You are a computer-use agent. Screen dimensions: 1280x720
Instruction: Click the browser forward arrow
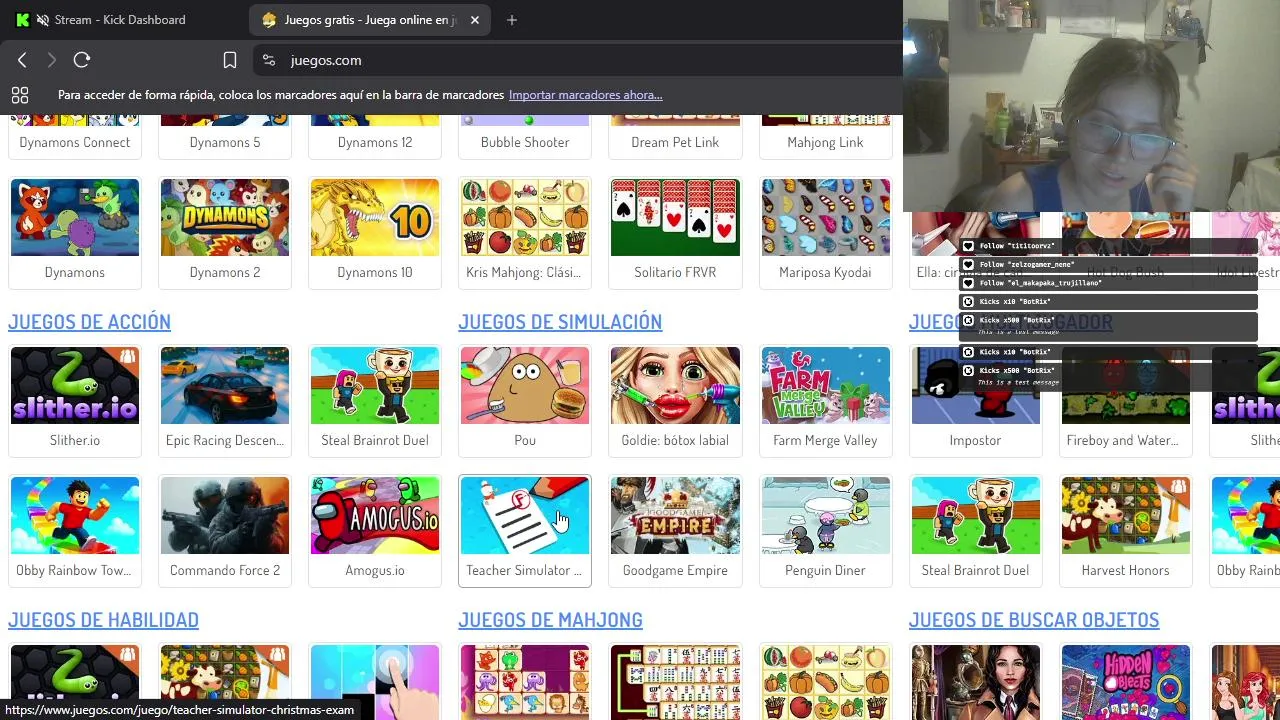pos(51,60)
